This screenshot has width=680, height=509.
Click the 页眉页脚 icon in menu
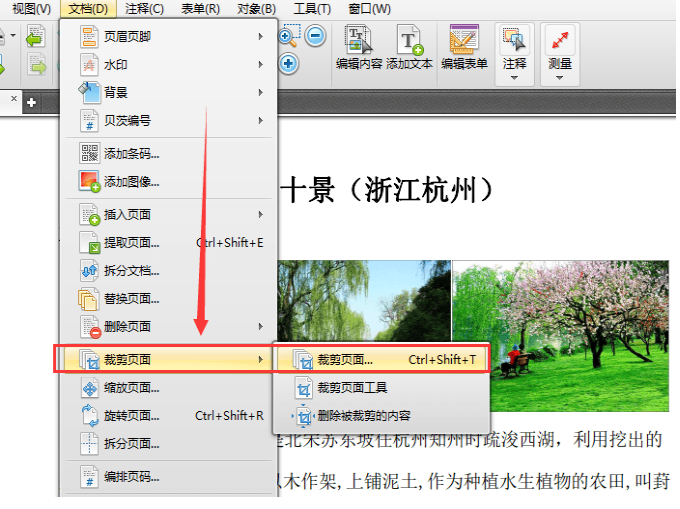89,36
